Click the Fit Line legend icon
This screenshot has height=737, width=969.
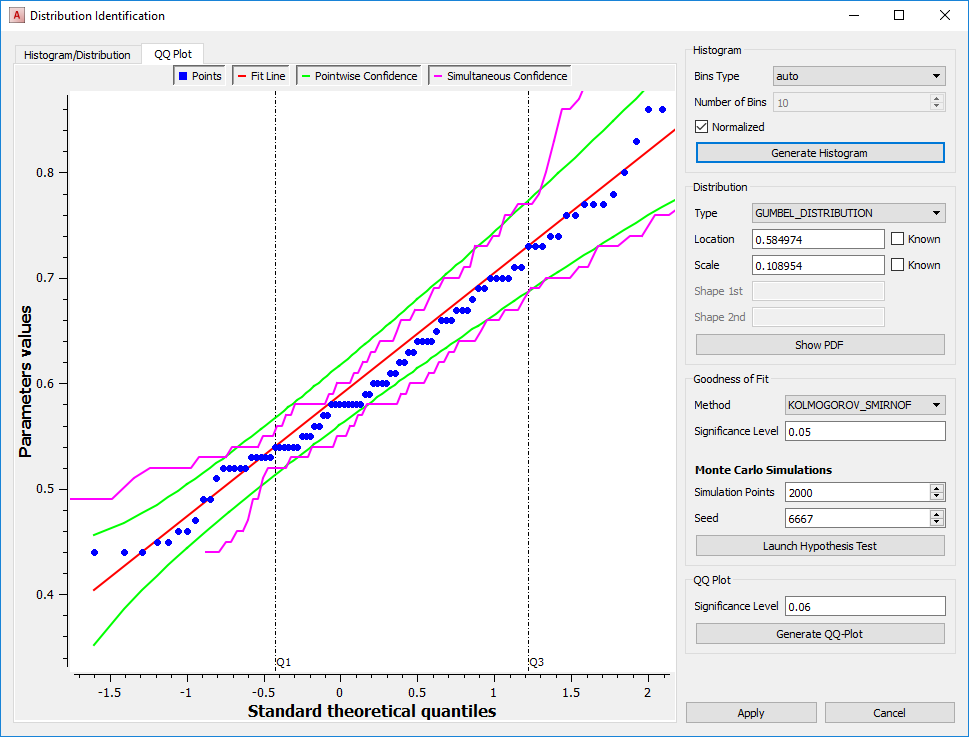pyautogui.click(x=240, y=74)
